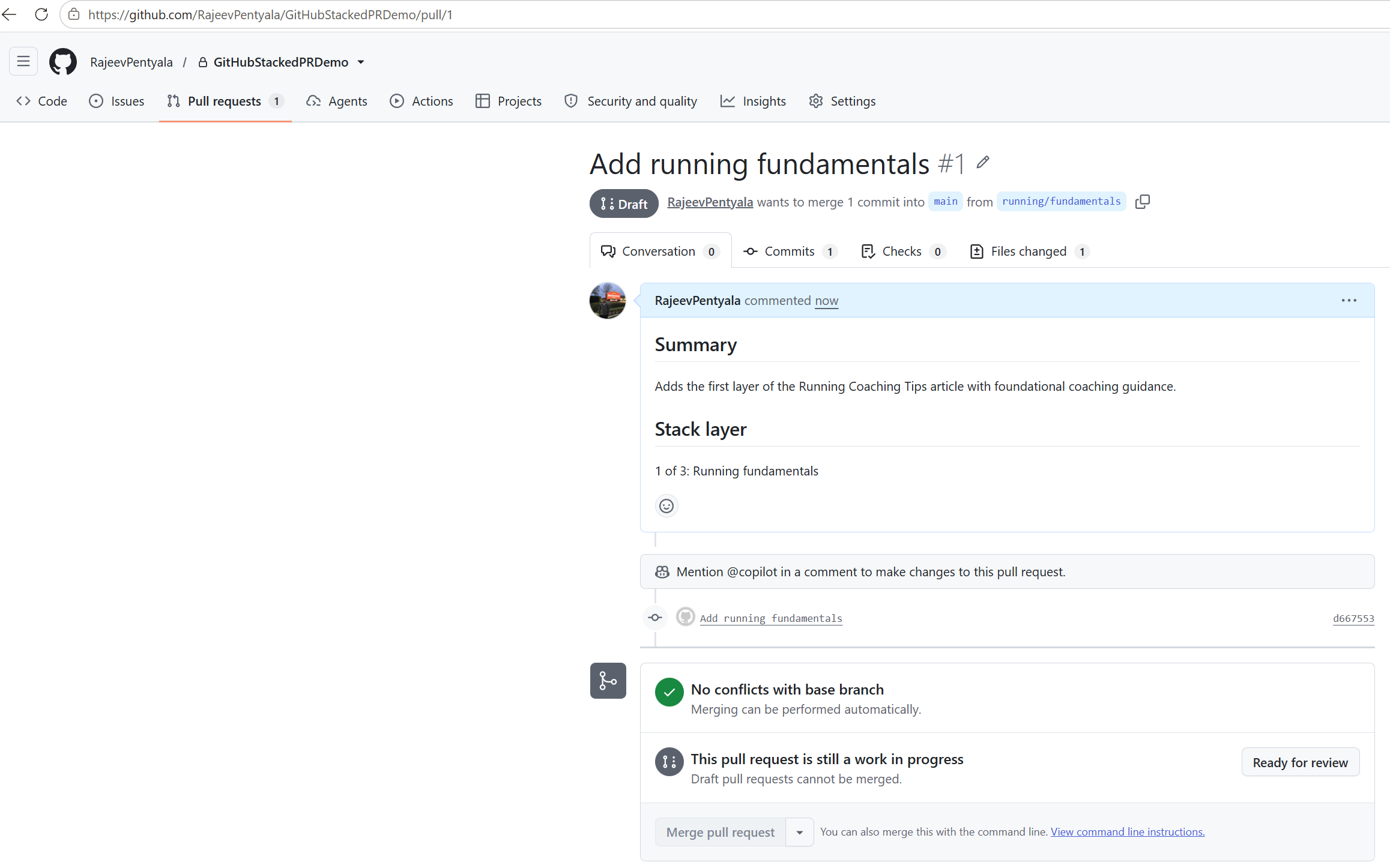Click the Copilot icon in the mention banner
Viewport: 1390px width, 868px height.
pos(662,571)
